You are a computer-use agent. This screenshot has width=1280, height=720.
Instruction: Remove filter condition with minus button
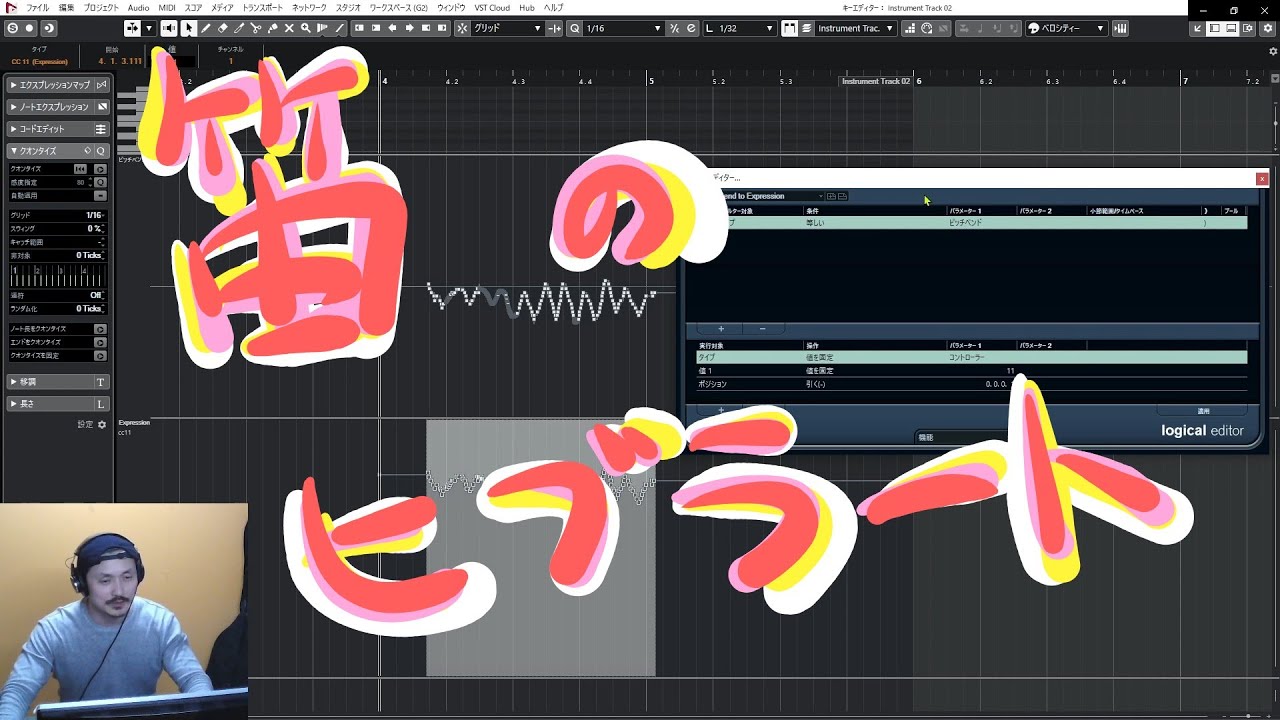762,329
